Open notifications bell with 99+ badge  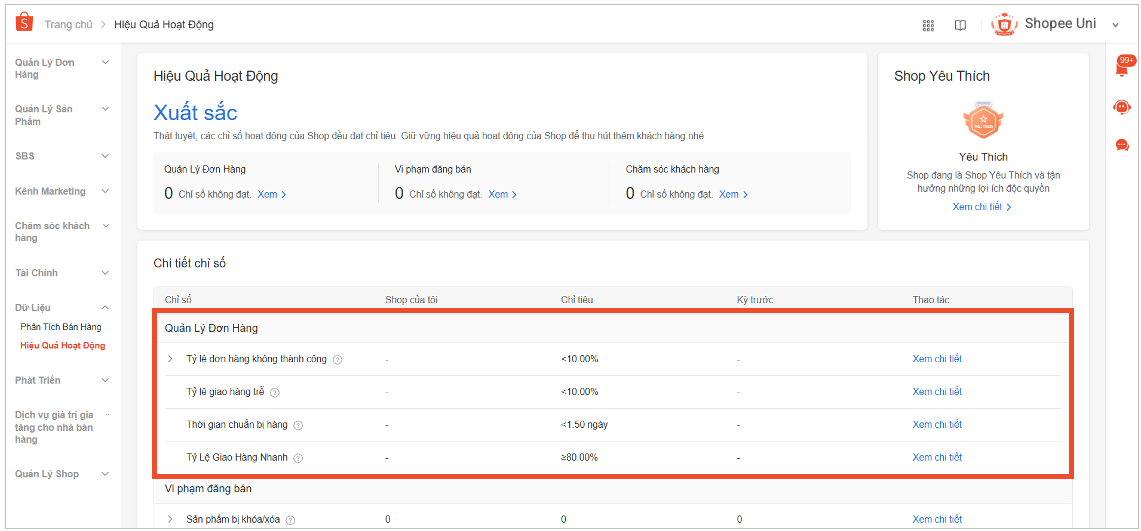[x=1122, y=68]
